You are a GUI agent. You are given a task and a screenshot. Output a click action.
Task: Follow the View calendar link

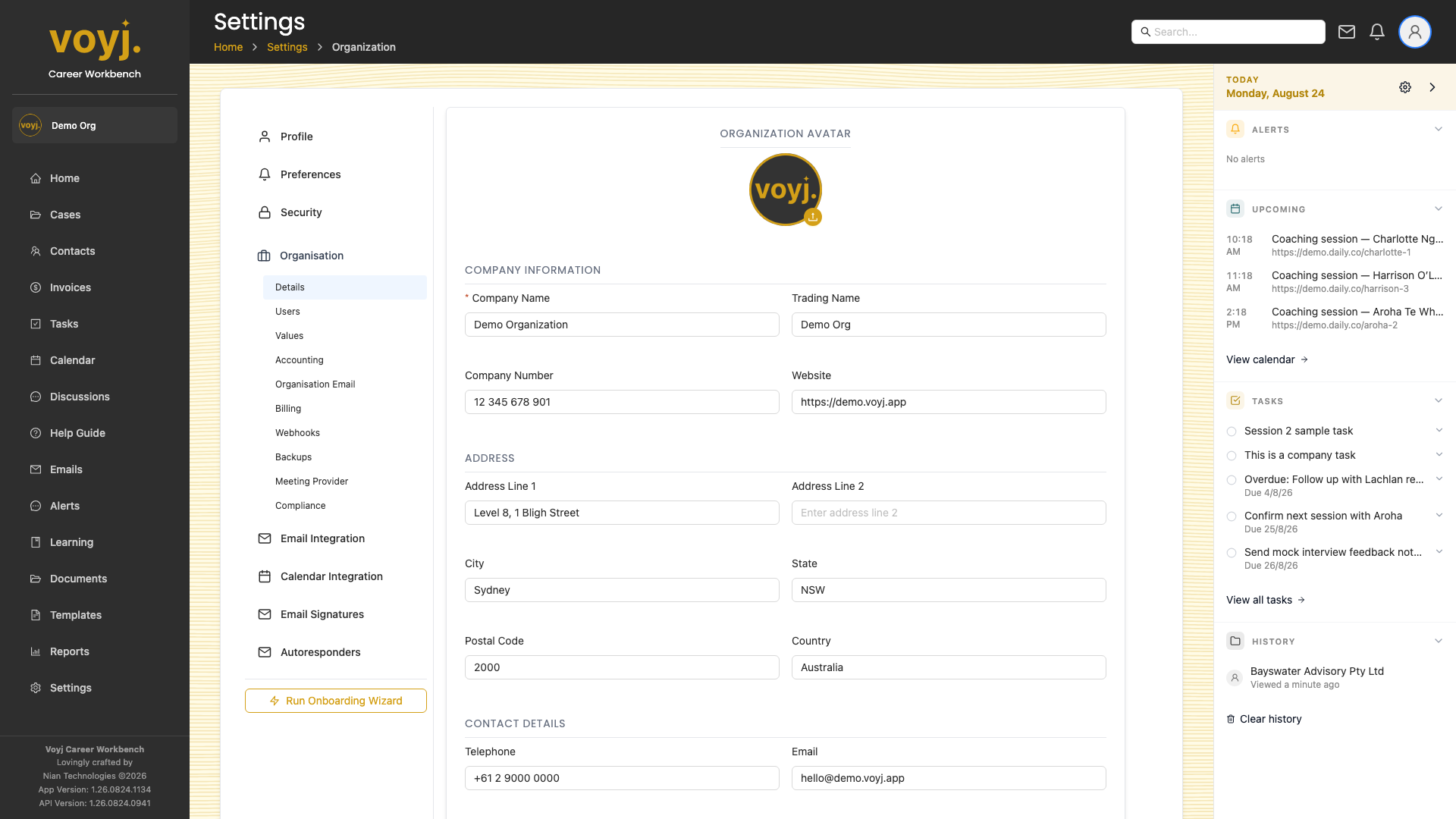pyautogui.click(x=1267, y=359)
